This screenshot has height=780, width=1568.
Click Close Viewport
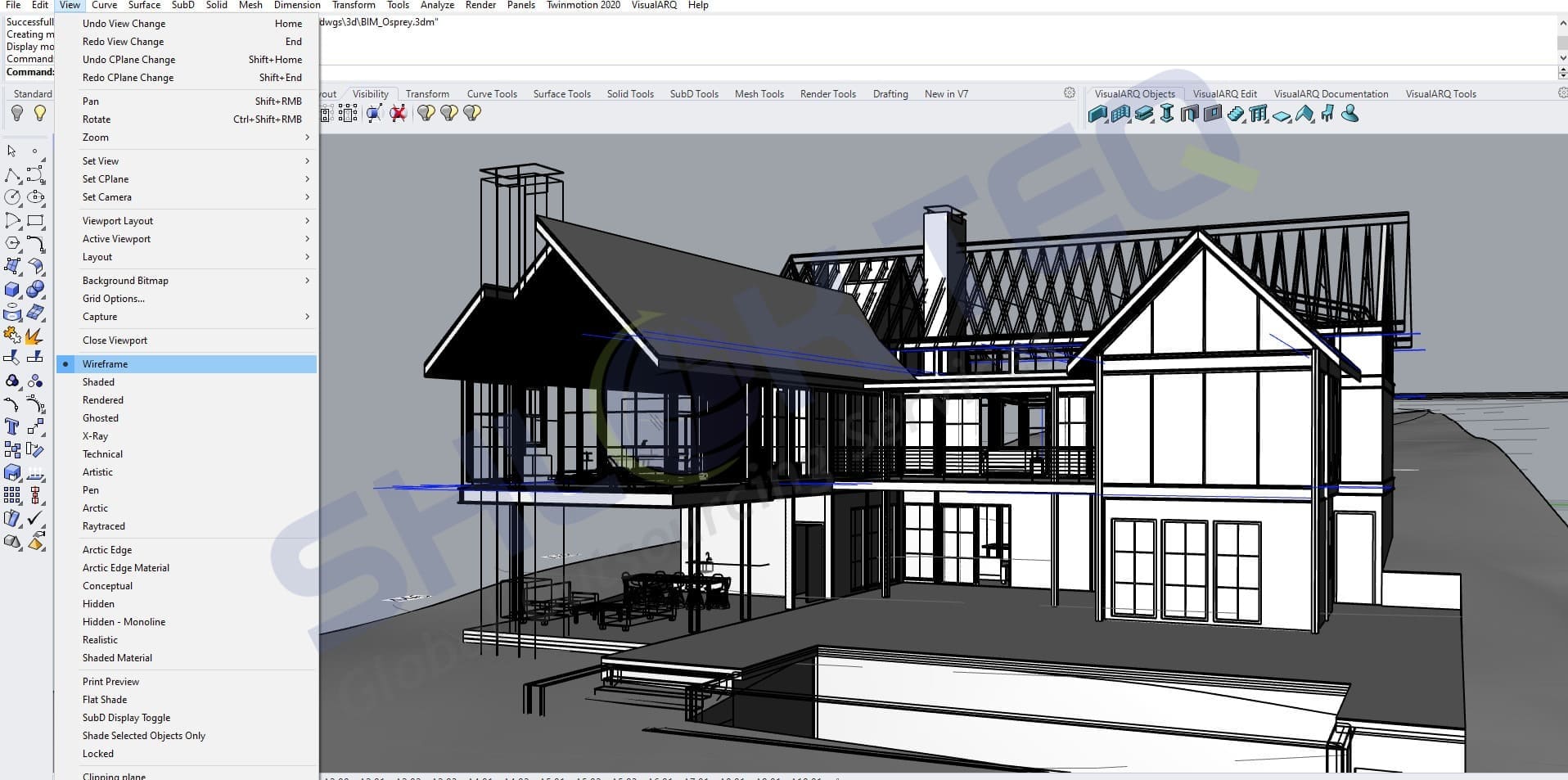click(x=187, y=340)
